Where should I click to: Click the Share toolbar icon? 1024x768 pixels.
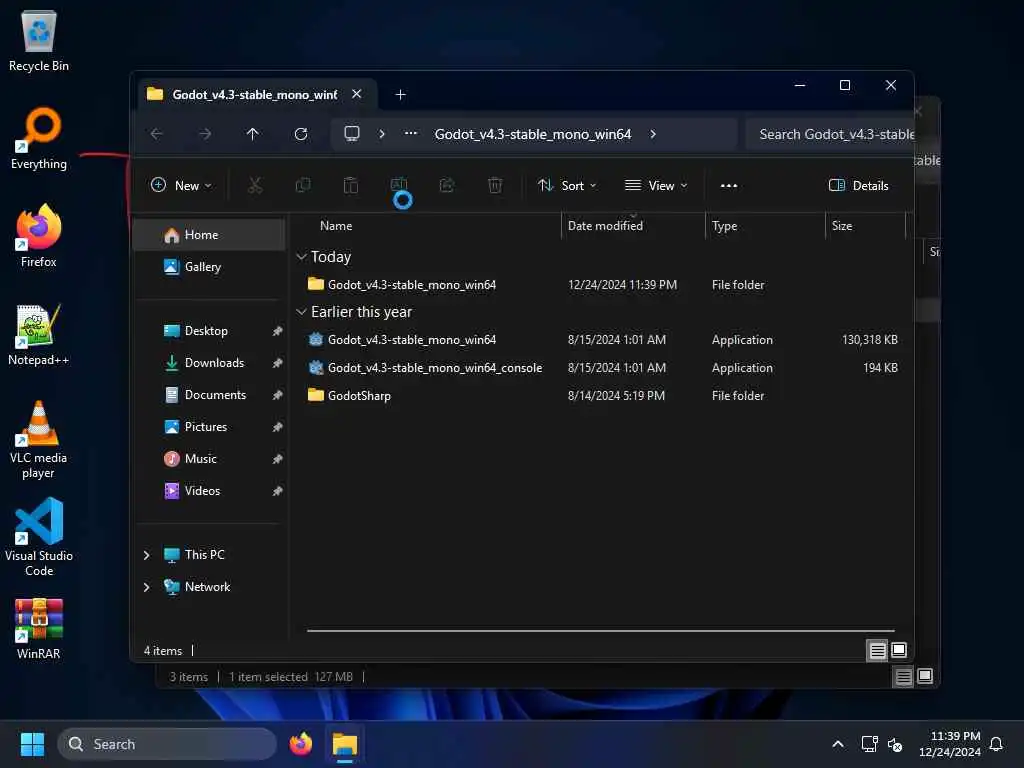[x=447, y=185]
